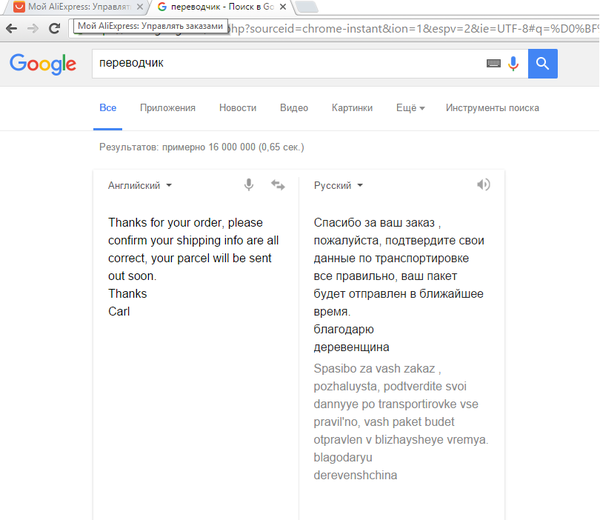Switch to the Картинки tab
Screen dimensions: 600x520
tap(352, 108)
